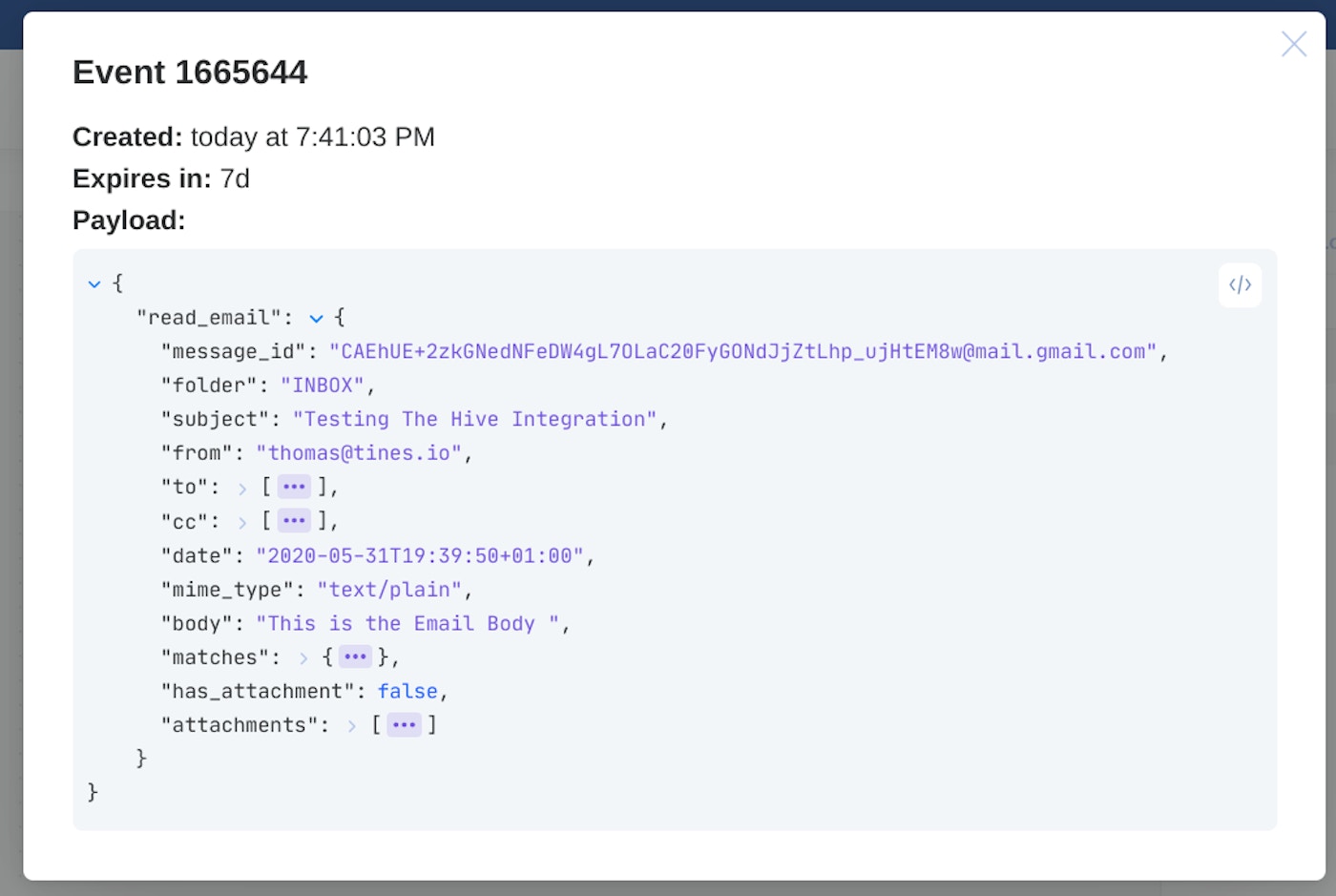Collapse the root payload object

point(94,283)
